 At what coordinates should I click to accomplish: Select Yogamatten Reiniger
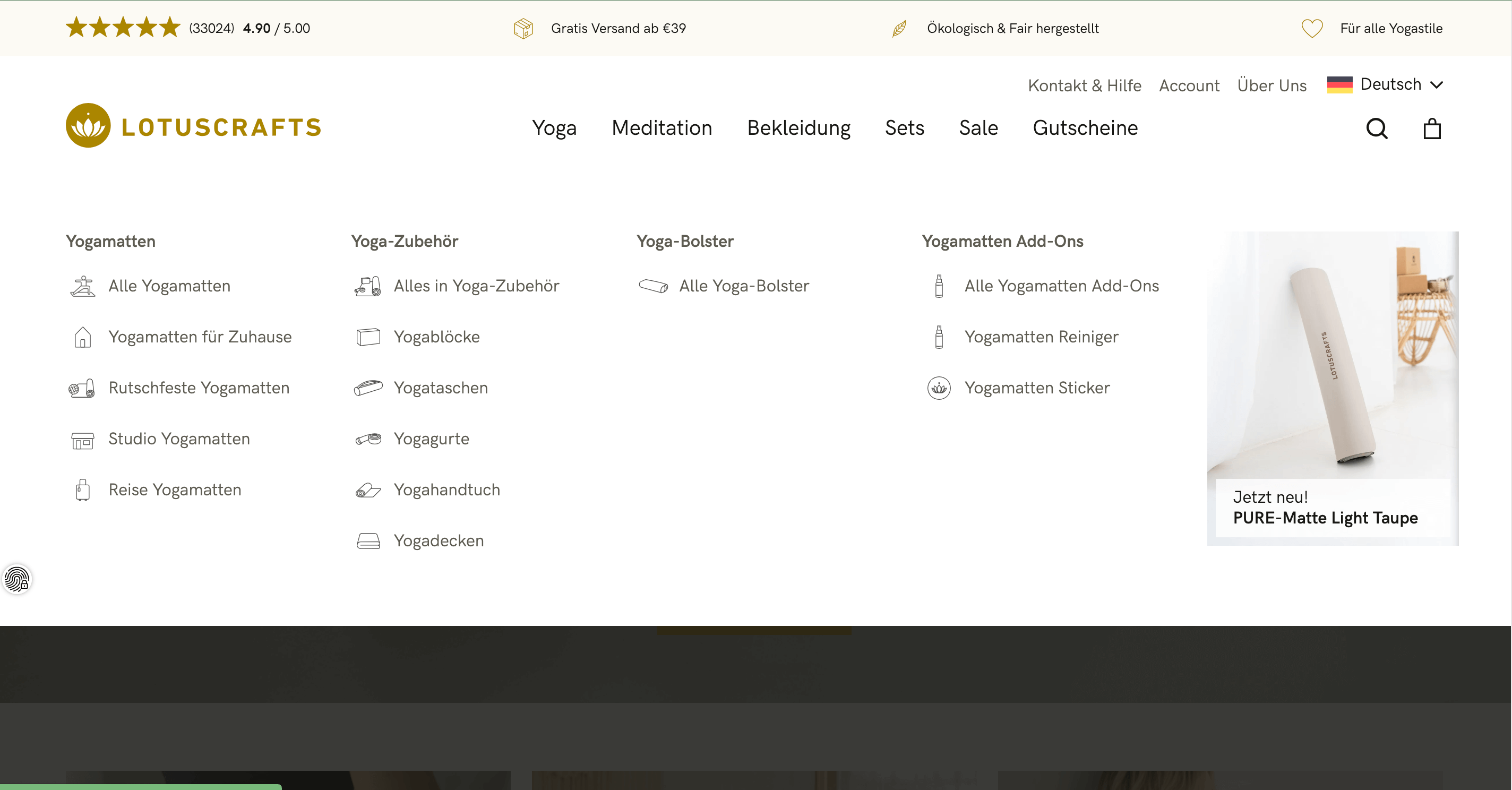(x=1041, y=337)
